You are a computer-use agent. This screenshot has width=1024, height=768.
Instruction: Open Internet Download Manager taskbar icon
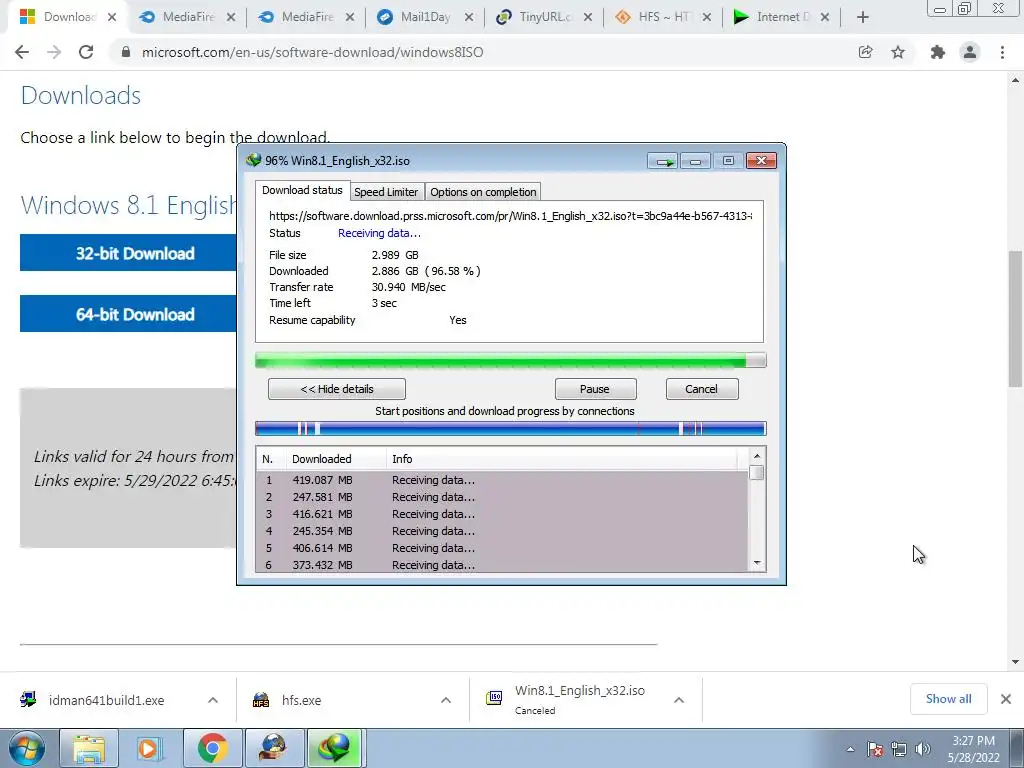pos(334,748)
